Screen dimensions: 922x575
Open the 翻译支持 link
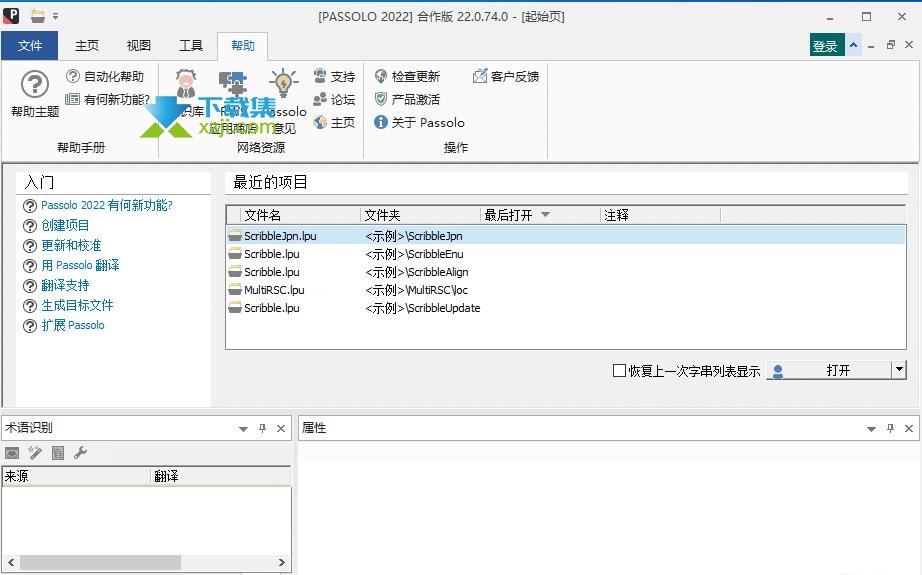[x=65, y=285]
